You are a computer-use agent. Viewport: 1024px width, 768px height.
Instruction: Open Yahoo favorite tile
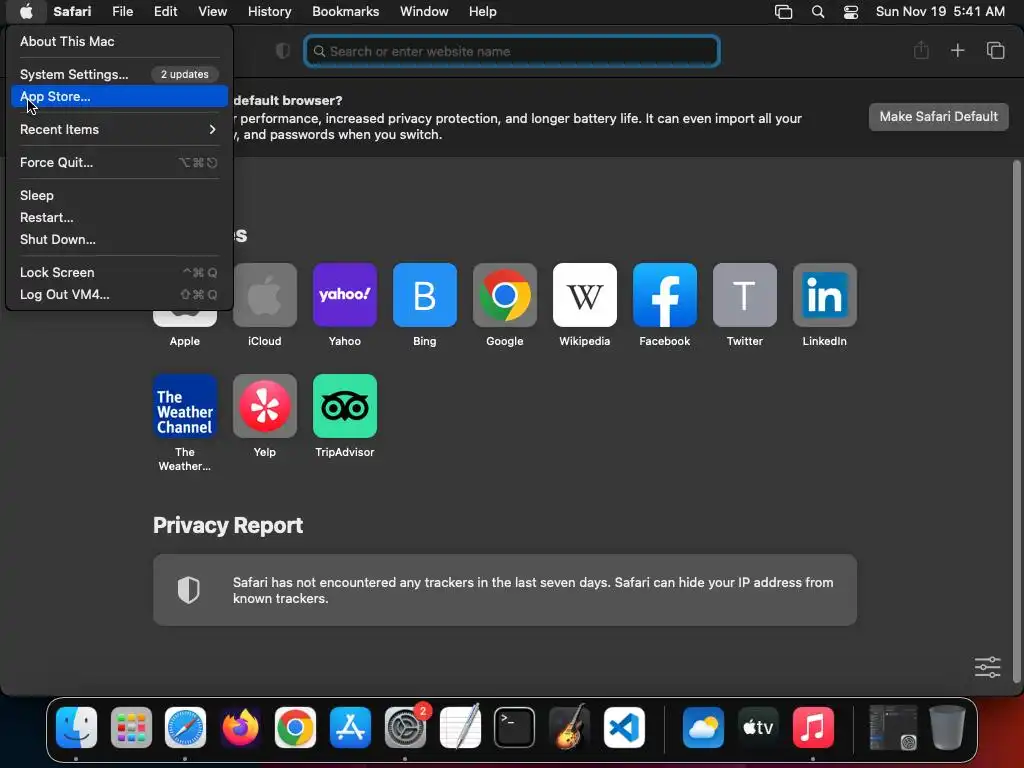[345, 295]
